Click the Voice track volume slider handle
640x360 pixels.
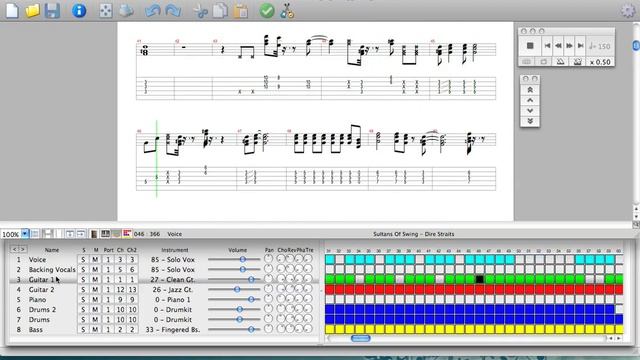tap(242, 259)
